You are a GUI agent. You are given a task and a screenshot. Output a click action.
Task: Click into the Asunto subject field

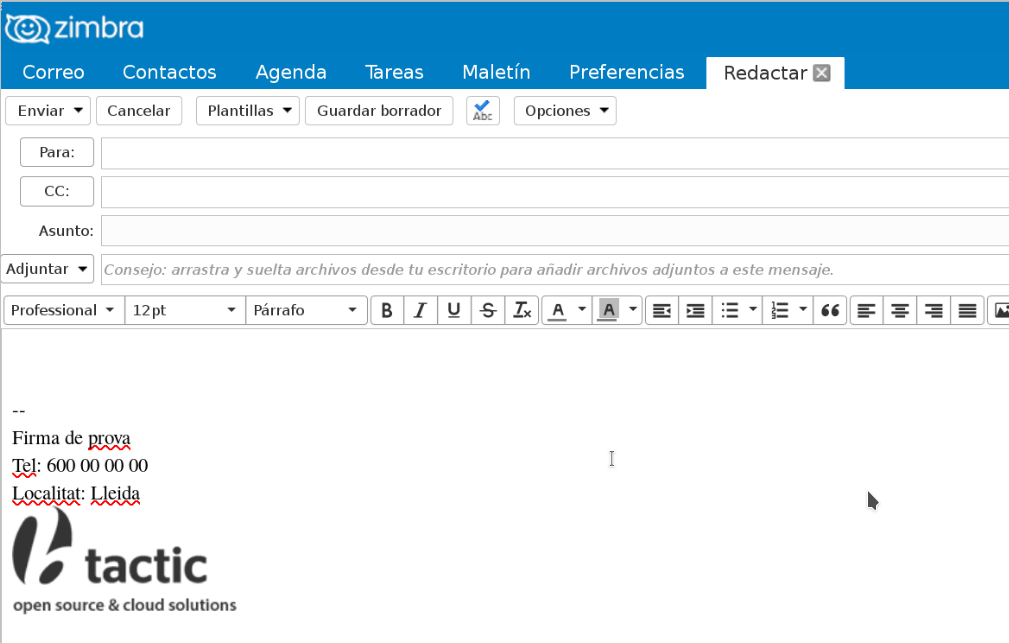[x=555, y=230]
